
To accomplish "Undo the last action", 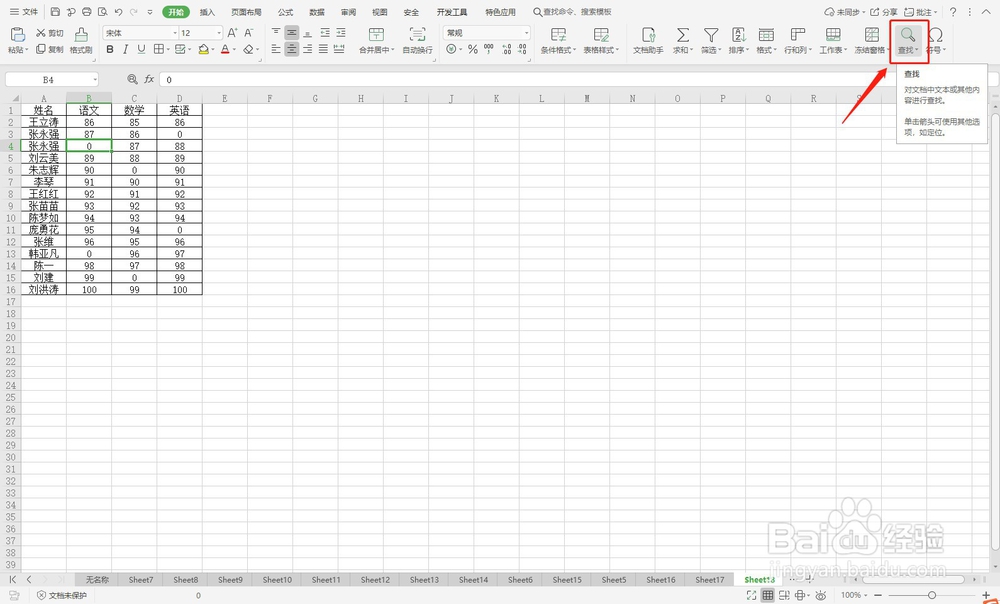I will tap(119, 12).
